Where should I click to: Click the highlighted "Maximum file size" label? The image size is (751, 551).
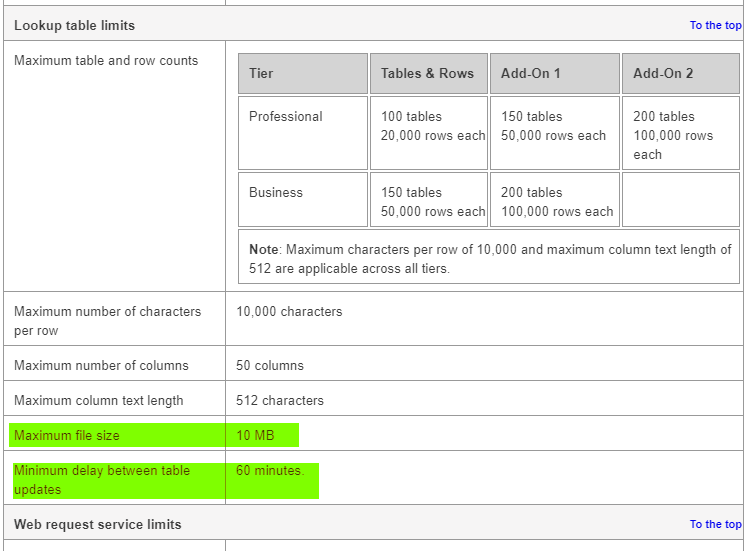click(x=65, y=436)
